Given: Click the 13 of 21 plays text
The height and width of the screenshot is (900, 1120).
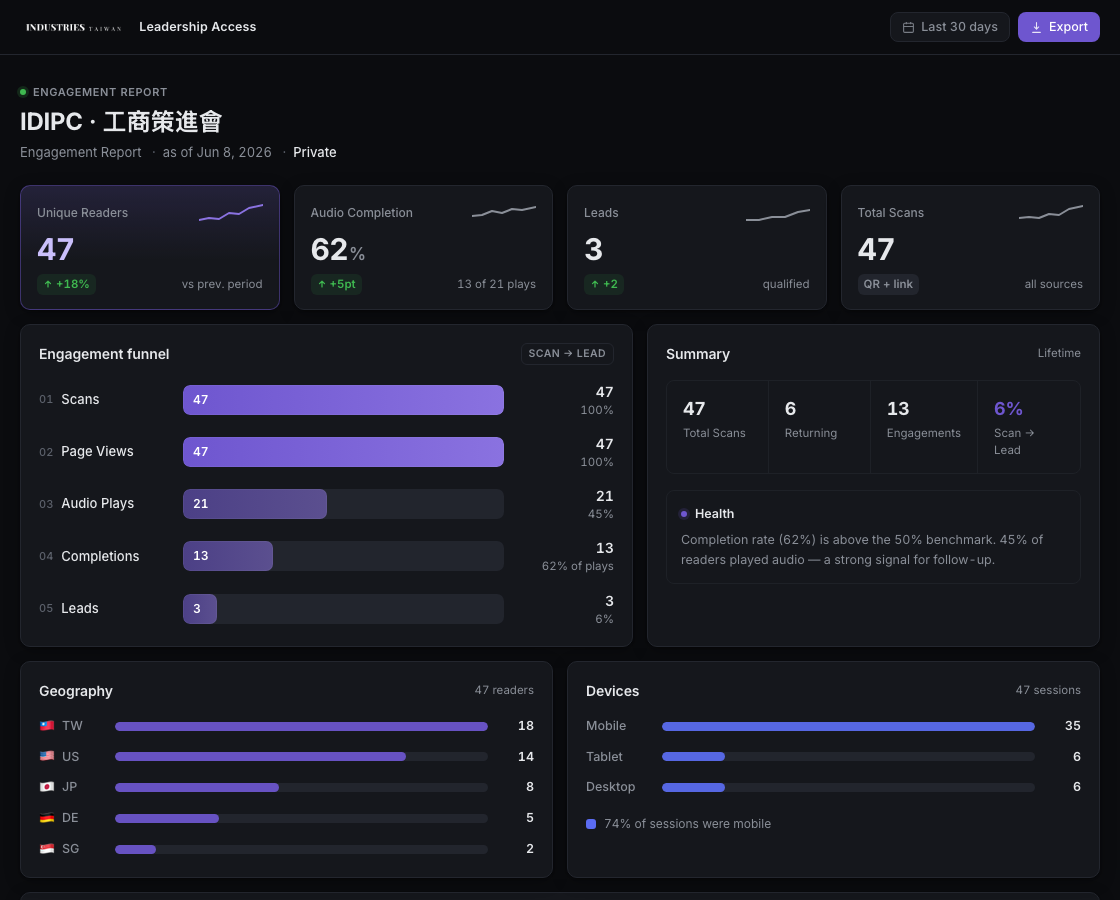Looking at the screenshot, I should 496,284.
